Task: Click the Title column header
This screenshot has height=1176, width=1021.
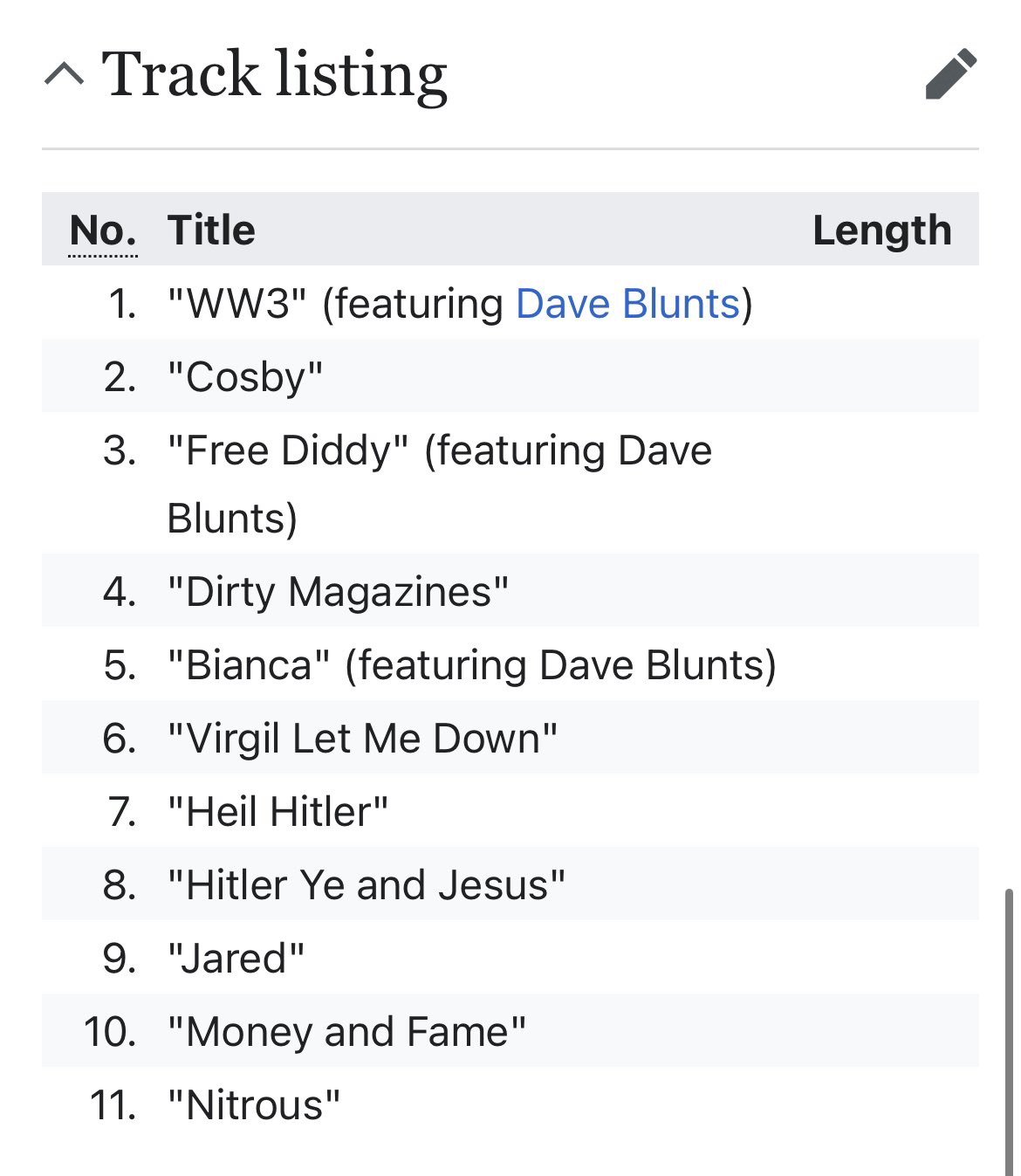Action: (x=211, y=230)
